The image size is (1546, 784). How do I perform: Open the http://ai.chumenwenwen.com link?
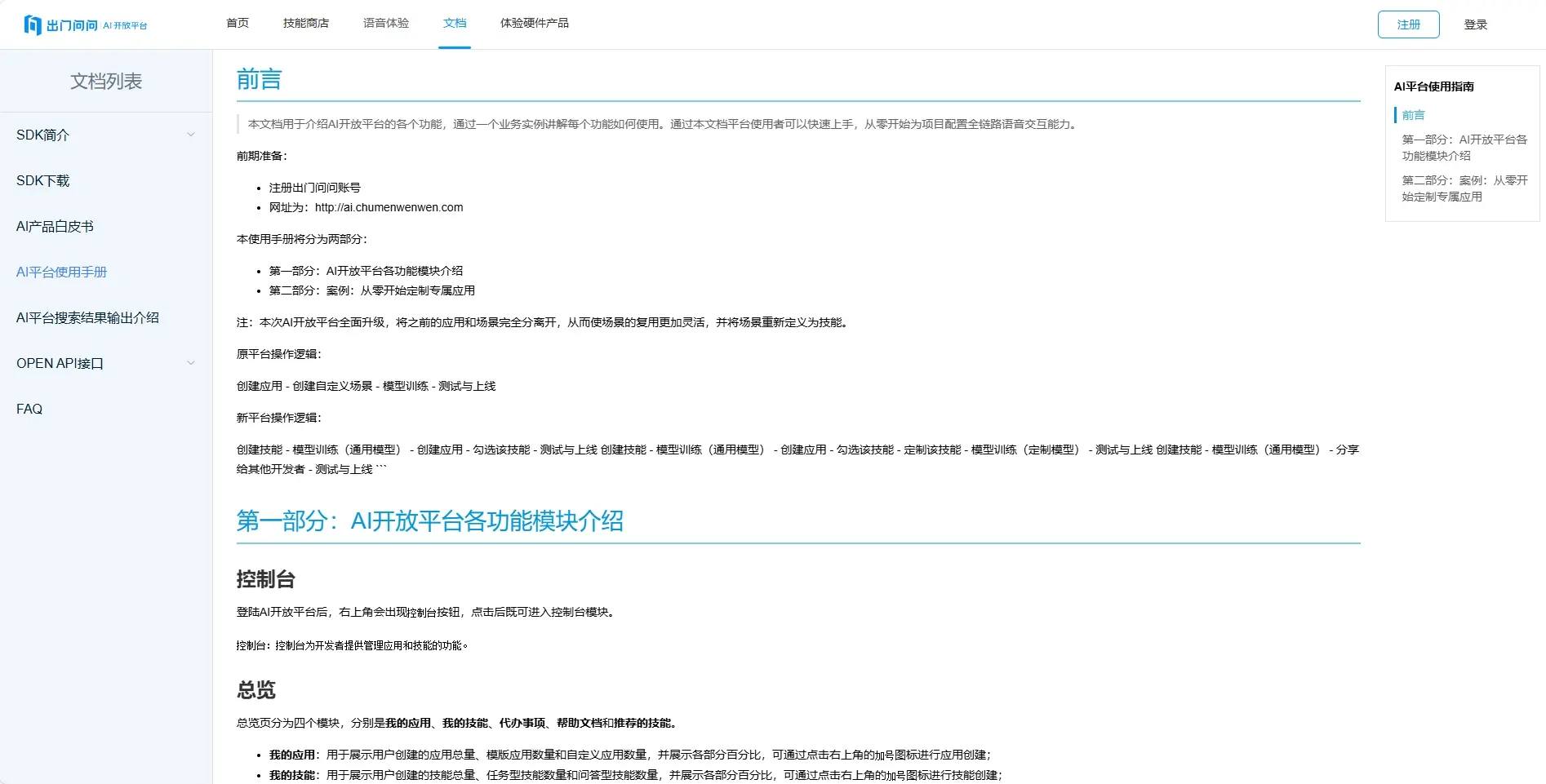389,207
